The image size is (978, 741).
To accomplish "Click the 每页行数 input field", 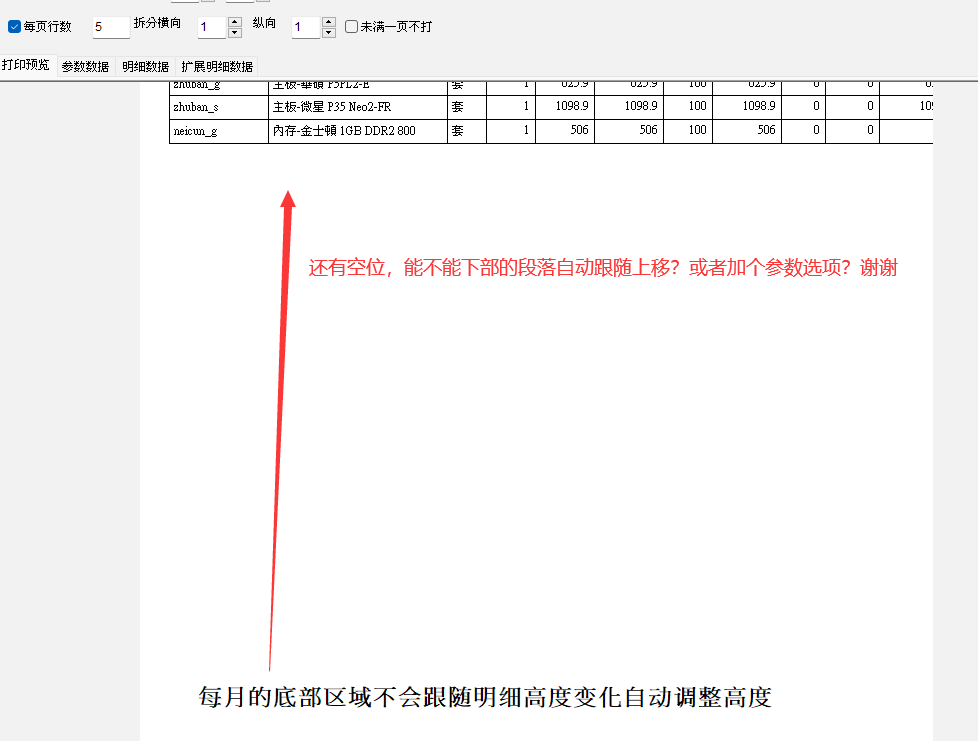I will point(111,27).
